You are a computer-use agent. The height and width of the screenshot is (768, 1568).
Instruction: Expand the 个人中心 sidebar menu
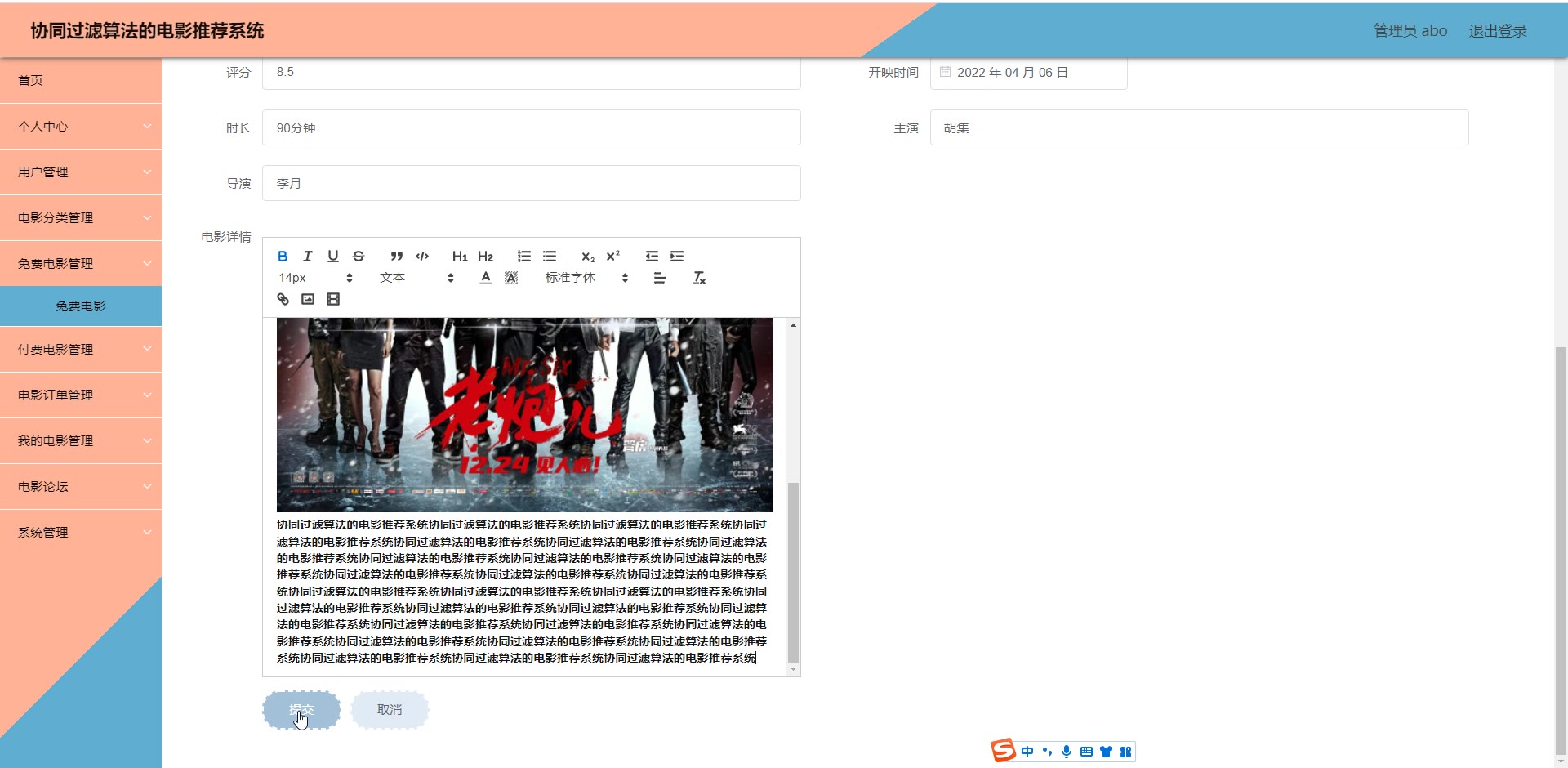[x=81, y=127]
